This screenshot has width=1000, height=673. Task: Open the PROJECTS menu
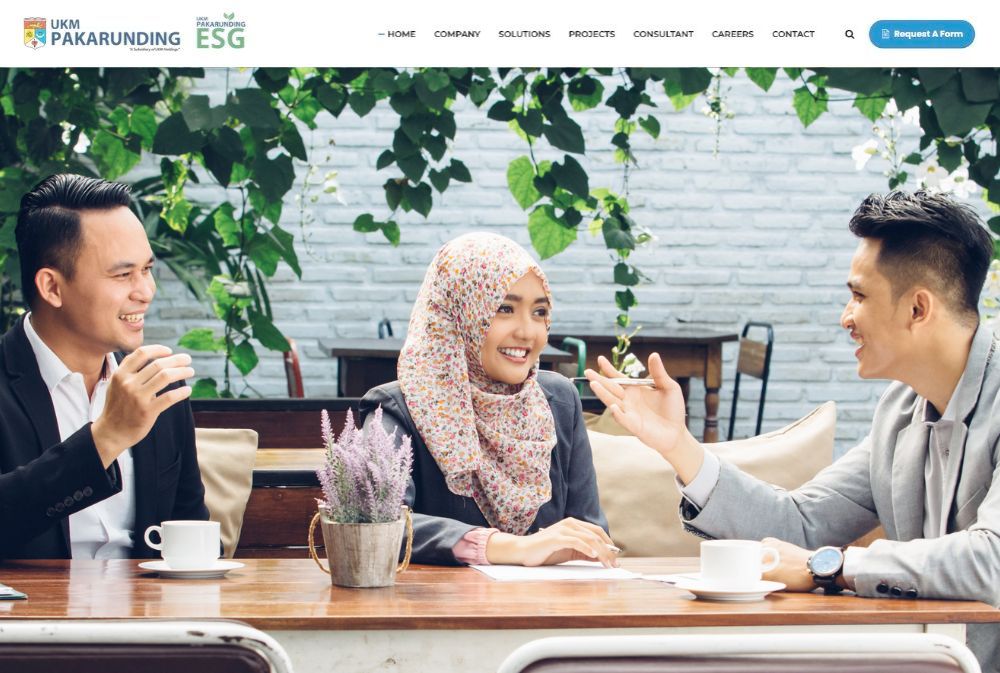pyautogui.click(x=591, y=34)
